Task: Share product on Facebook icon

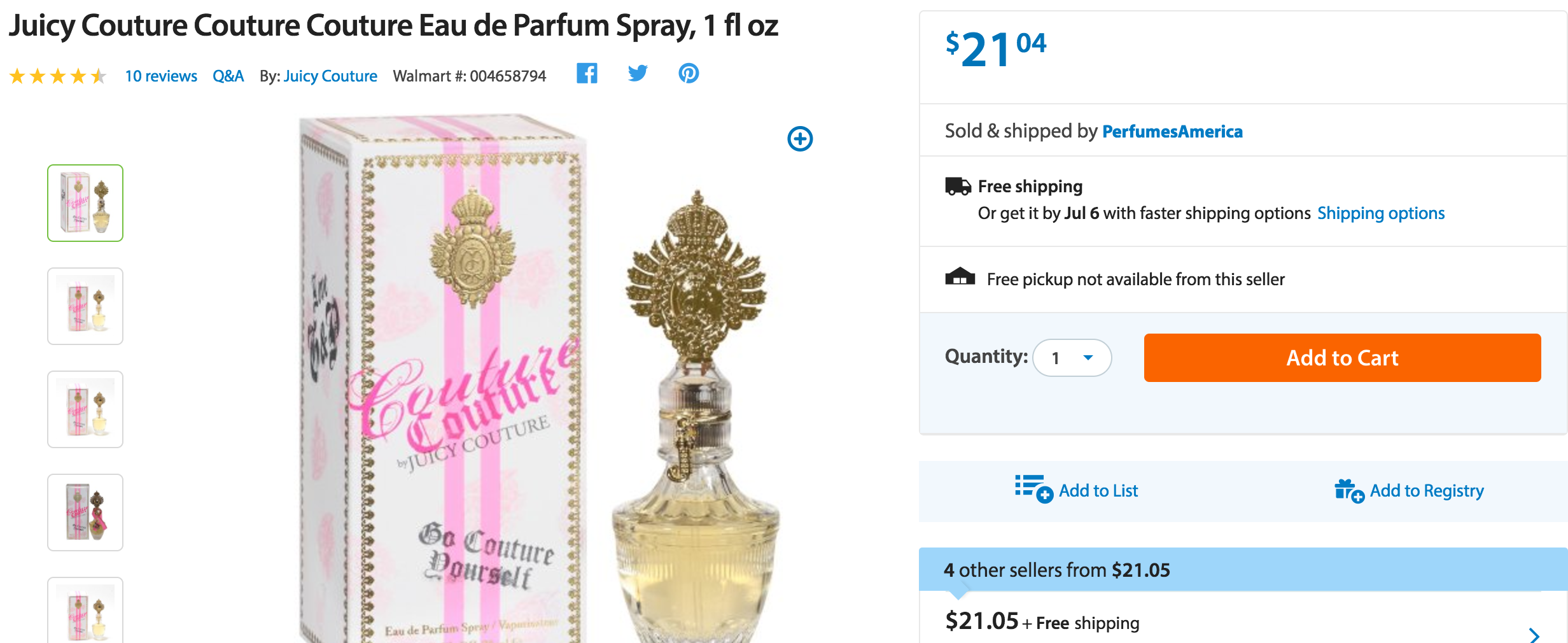Action: pyautogui.click(x=587, y=74)
